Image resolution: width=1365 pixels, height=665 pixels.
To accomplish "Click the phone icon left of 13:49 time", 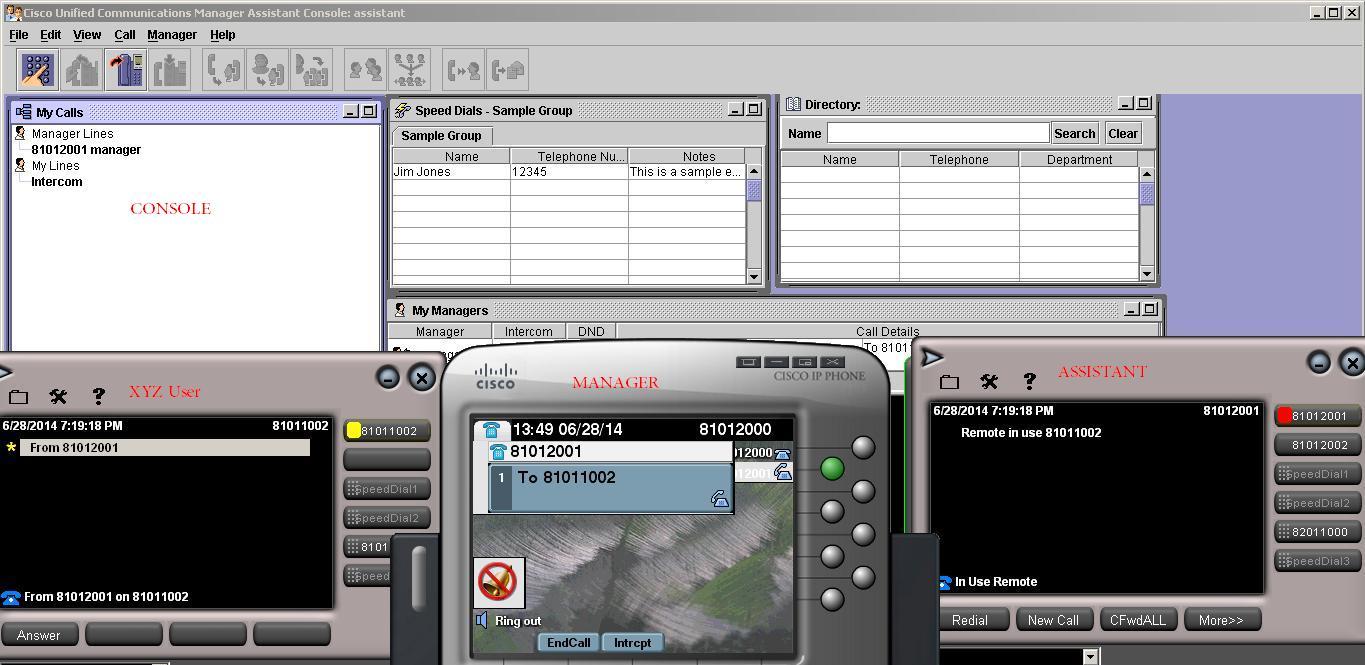I will [491, 429].
